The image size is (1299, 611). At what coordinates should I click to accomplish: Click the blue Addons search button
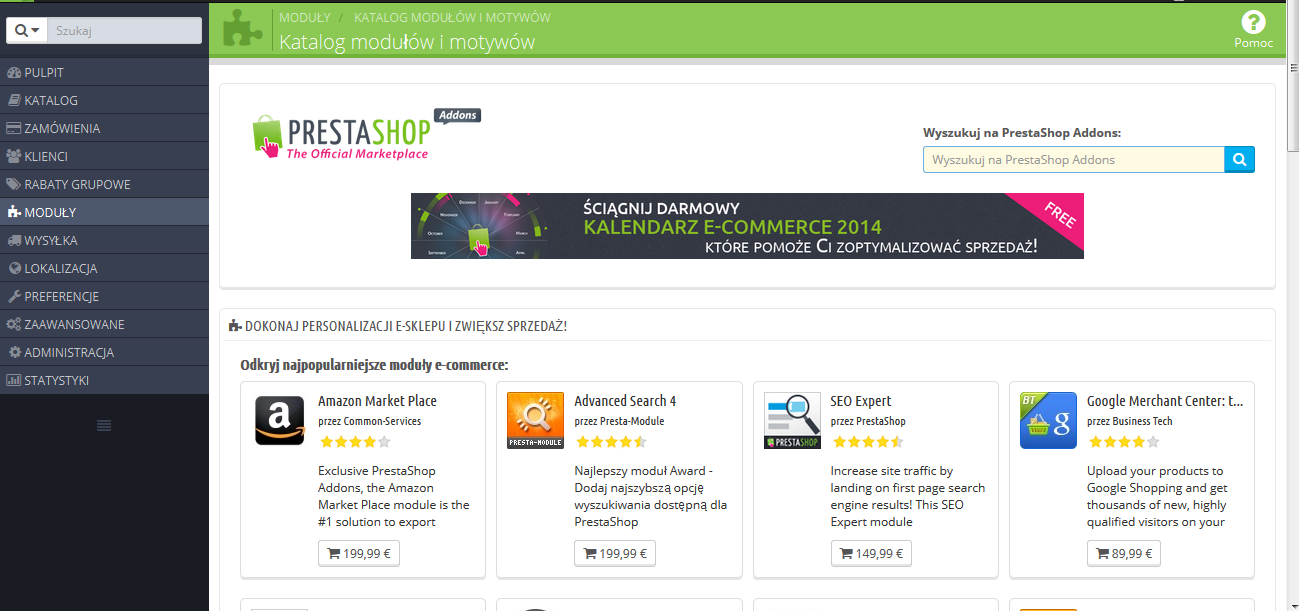[x=1240, y=160]
